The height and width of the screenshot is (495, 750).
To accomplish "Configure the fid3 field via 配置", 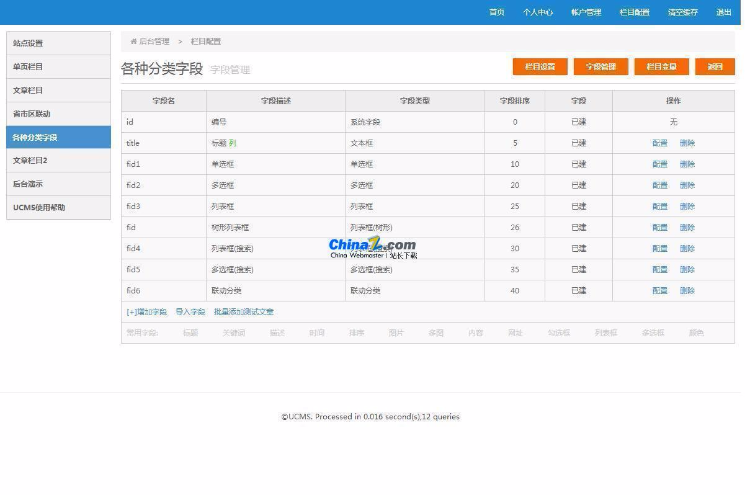I will (660, 206).
